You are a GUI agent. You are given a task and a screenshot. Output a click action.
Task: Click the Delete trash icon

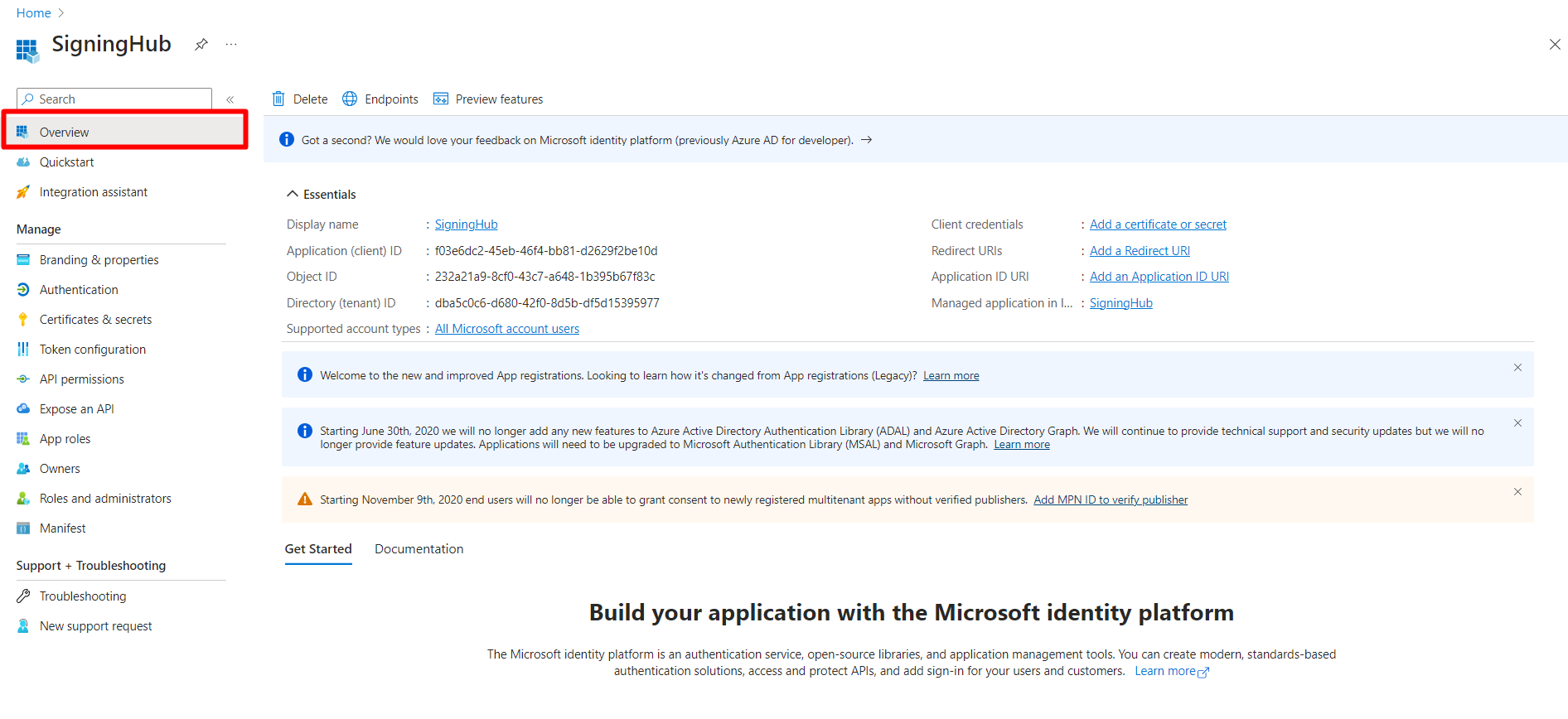click(278, 99)
